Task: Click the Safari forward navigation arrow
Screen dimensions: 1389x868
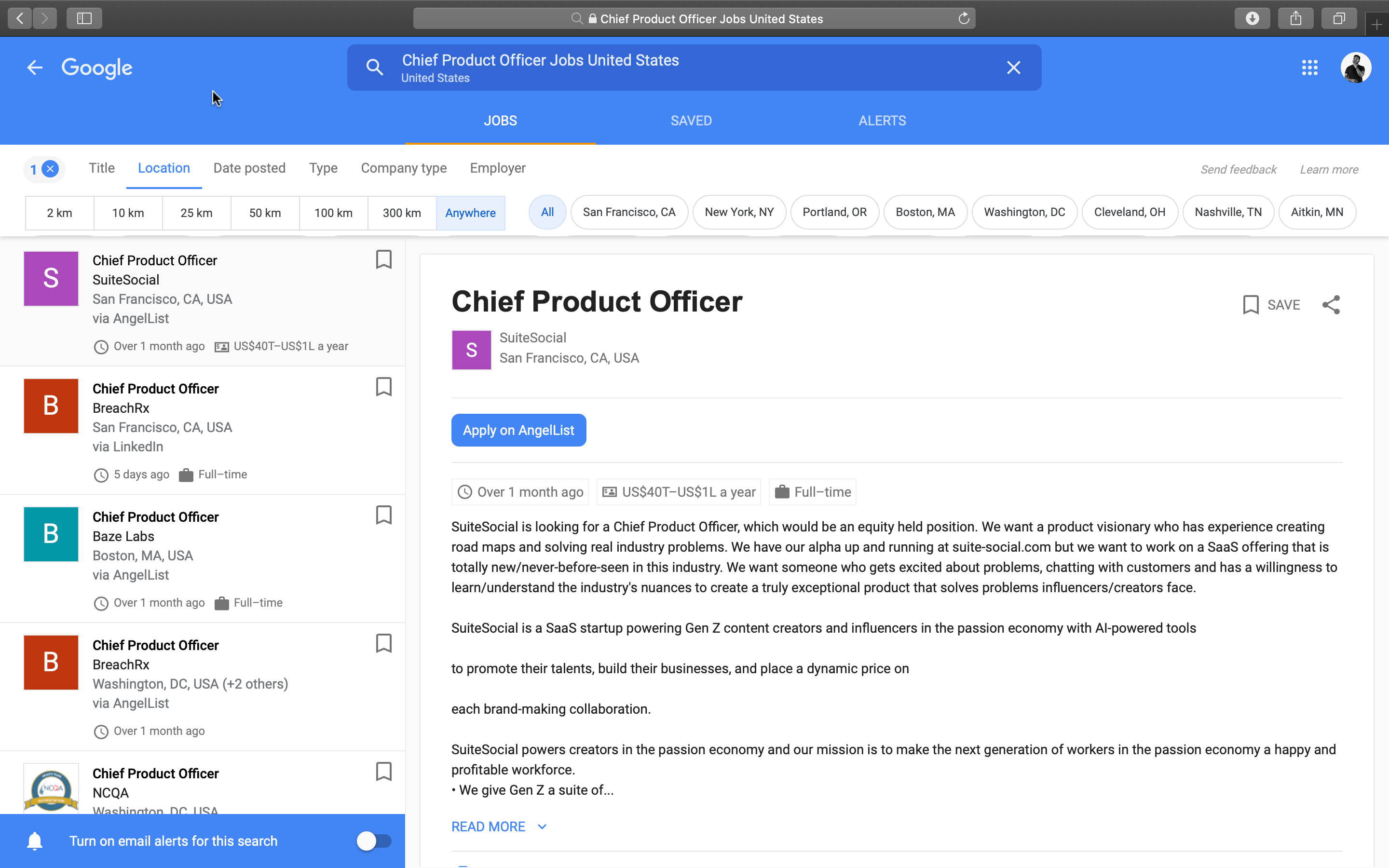Action: coord(45,18)
